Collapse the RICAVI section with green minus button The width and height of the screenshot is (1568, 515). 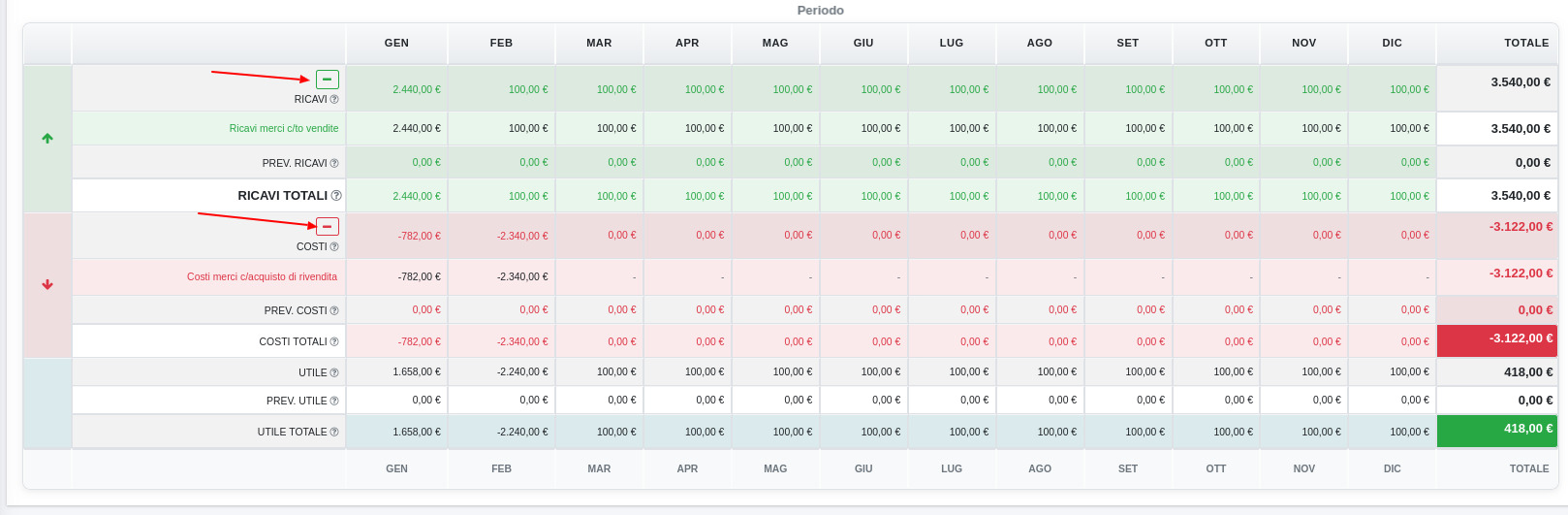point(328,80)
